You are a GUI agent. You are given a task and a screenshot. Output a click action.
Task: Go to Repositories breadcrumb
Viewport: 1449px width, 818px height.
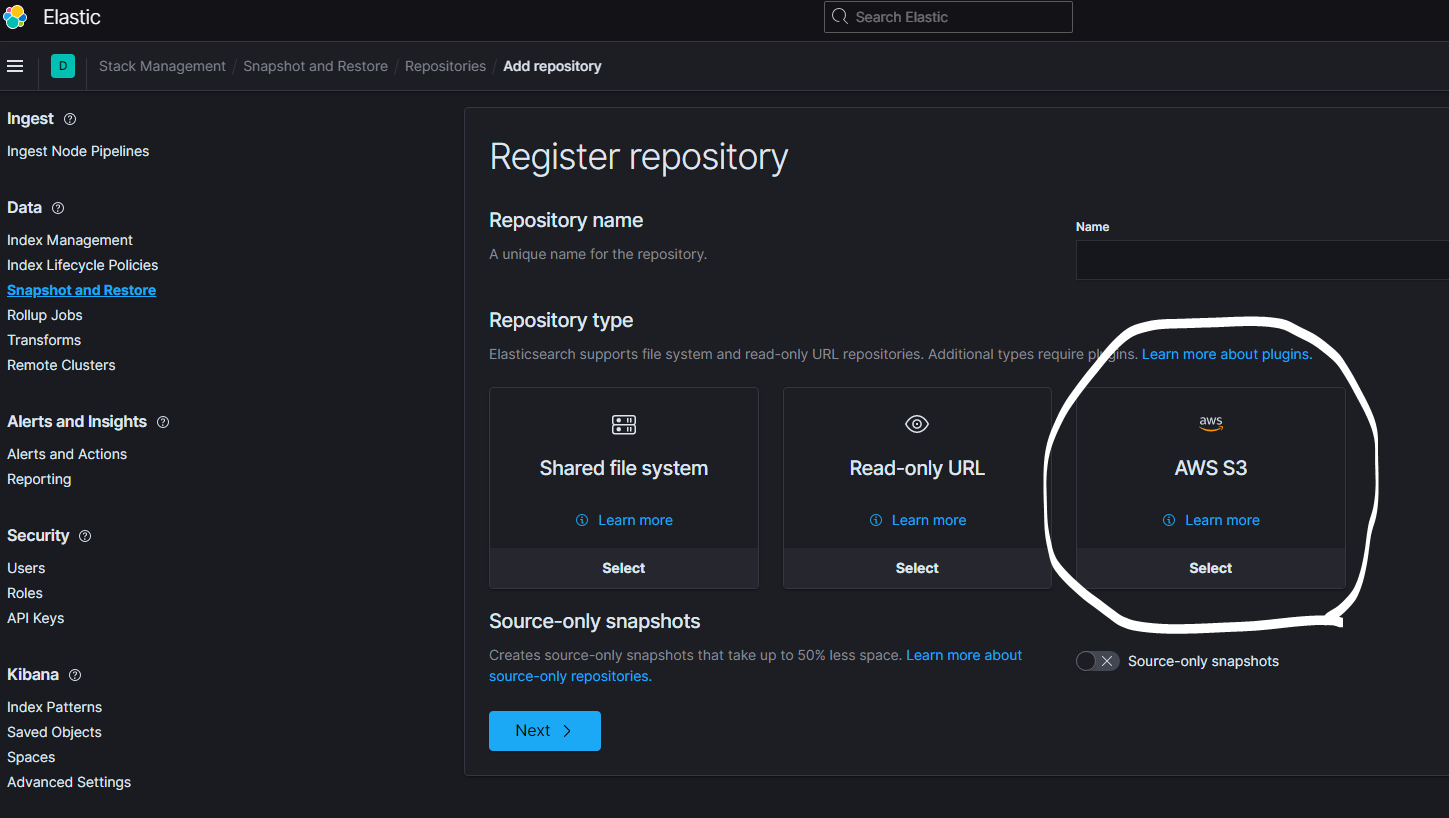click(445, 66)
